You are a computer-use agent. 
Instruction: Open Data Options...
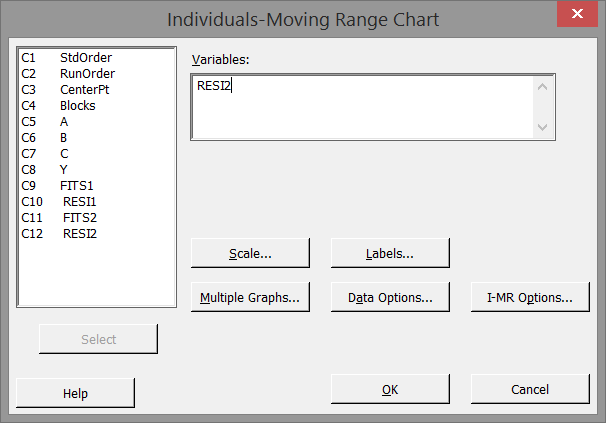(390, 297)
